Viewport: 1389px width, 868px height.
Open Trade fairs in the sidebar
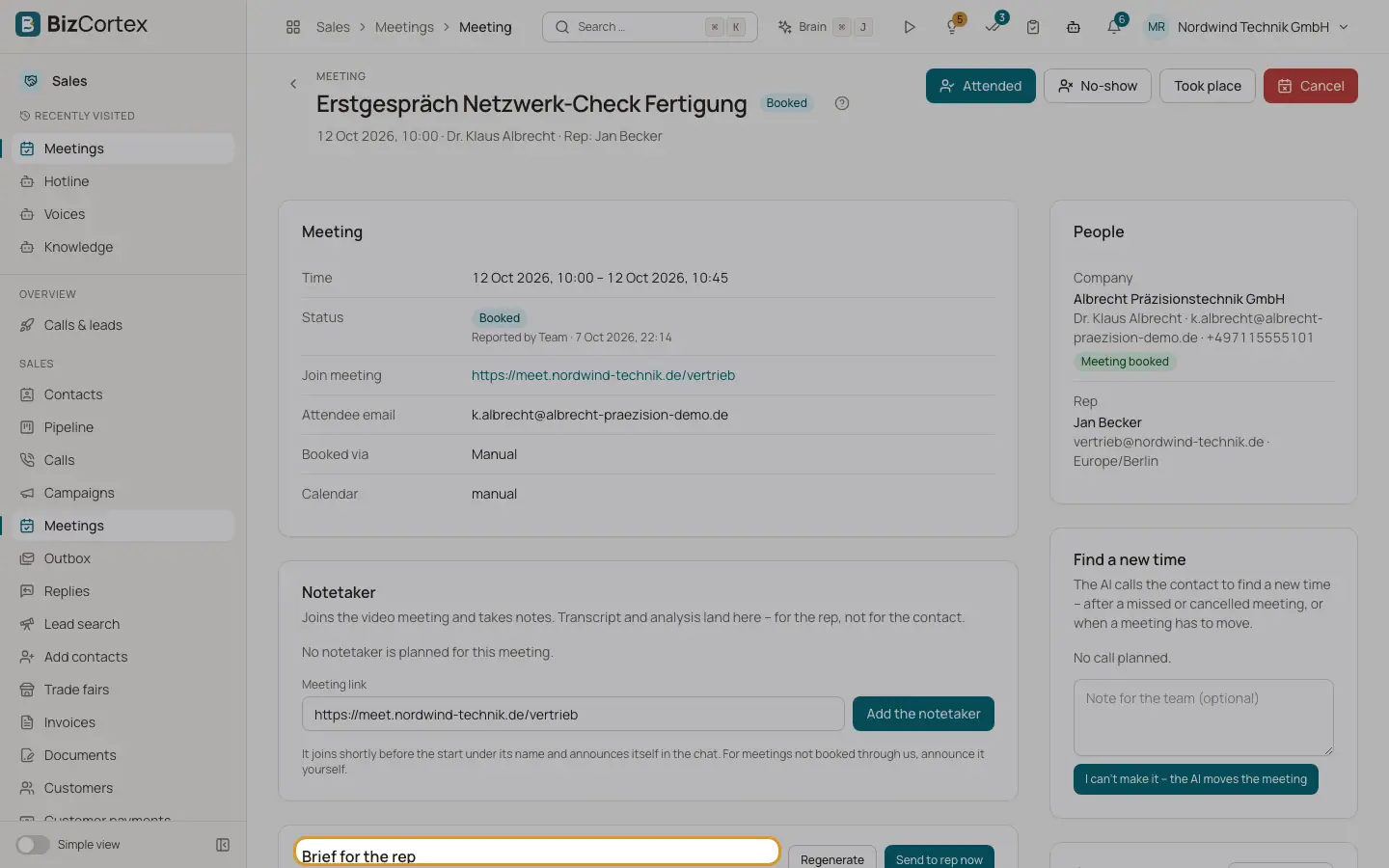[123, 690]
